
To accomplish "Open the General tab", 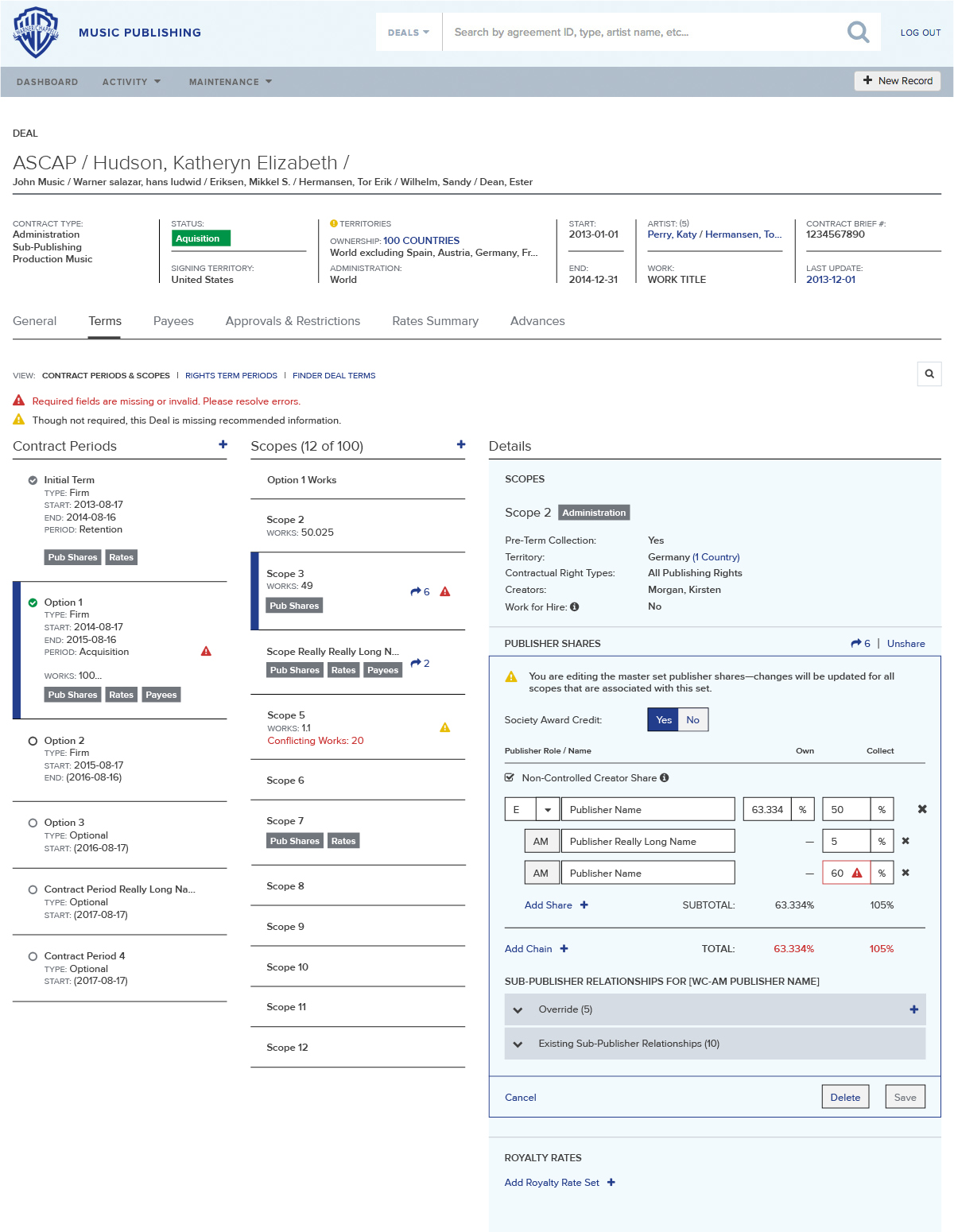I will coord(35,321).
